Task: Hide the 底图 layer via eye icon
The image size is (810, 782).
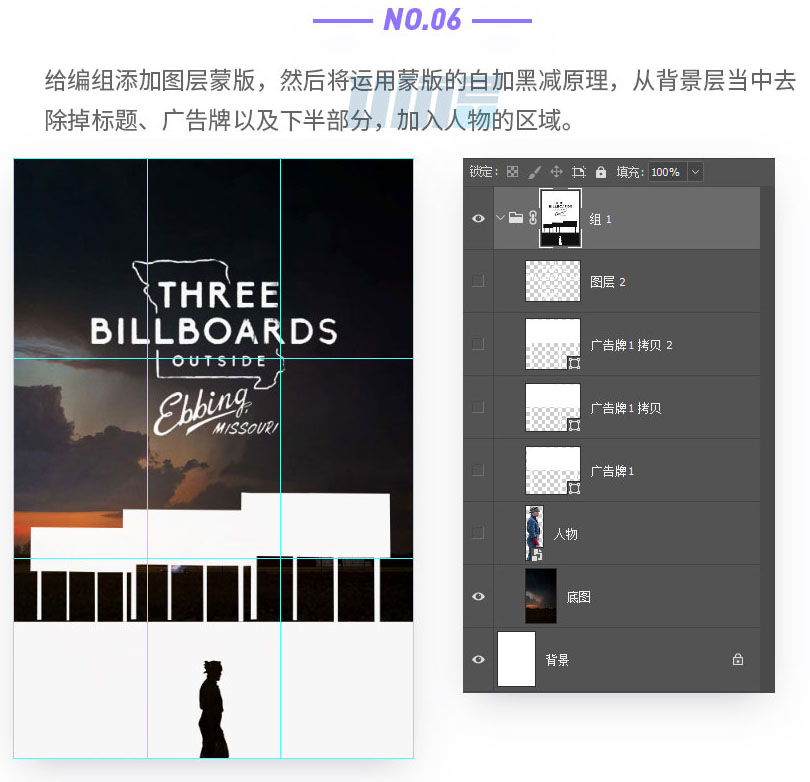Action: (x=478, y=597)
